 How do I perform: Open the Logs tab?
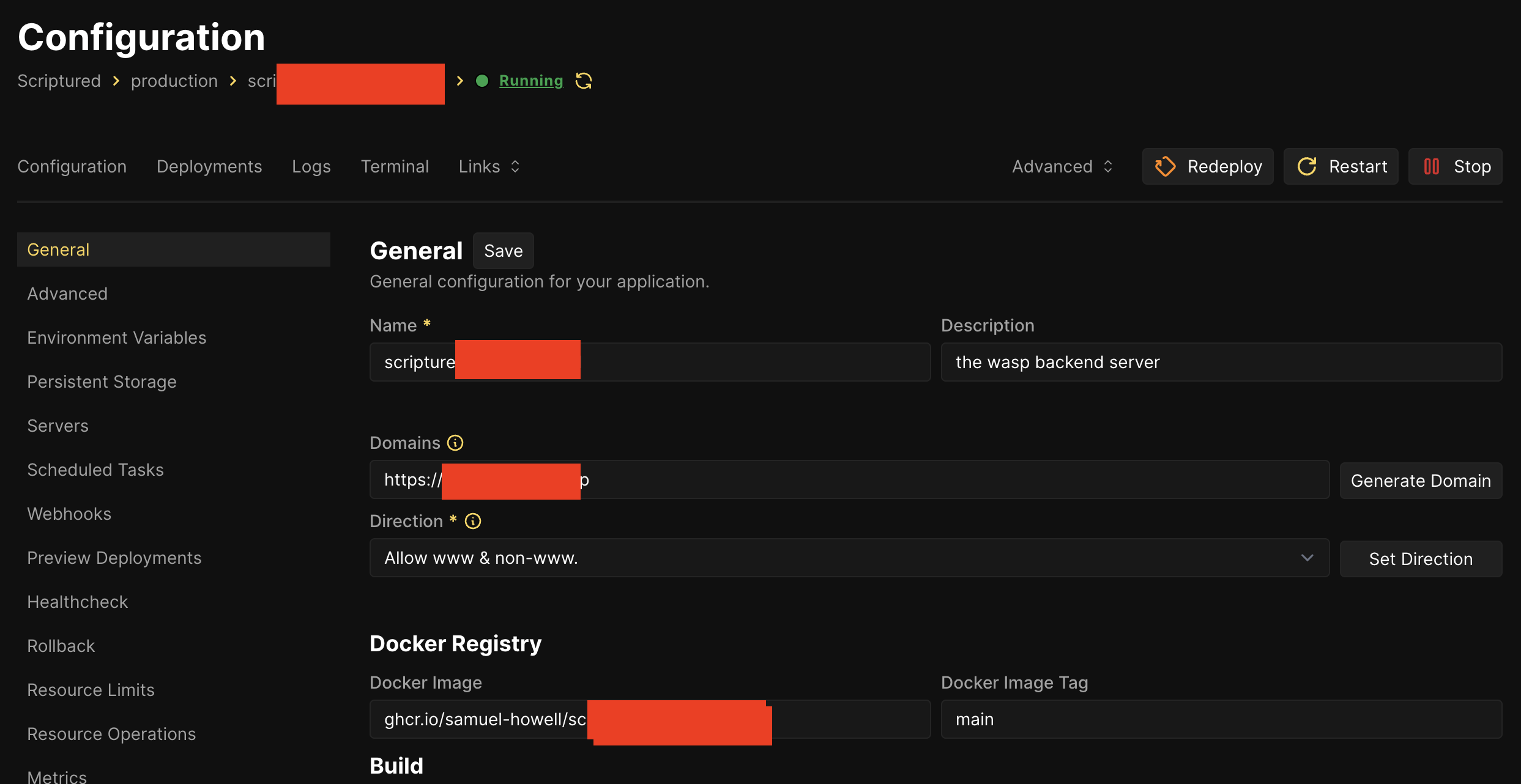[x=311, y=166]
